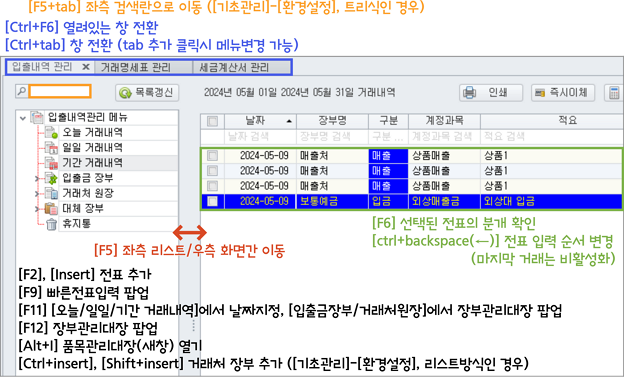Click the 일일 거래내역 calendar icon
This screenshot has height=377, width=624.
[51, 148]
